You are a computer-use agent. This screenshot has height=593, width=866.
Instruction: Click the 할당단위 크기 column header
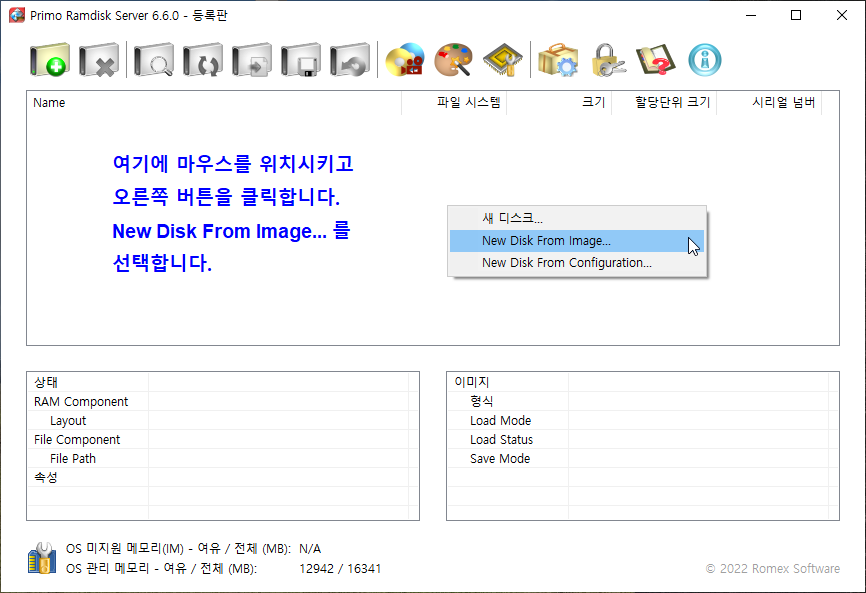pyautogui.click(x=664, y=103)
